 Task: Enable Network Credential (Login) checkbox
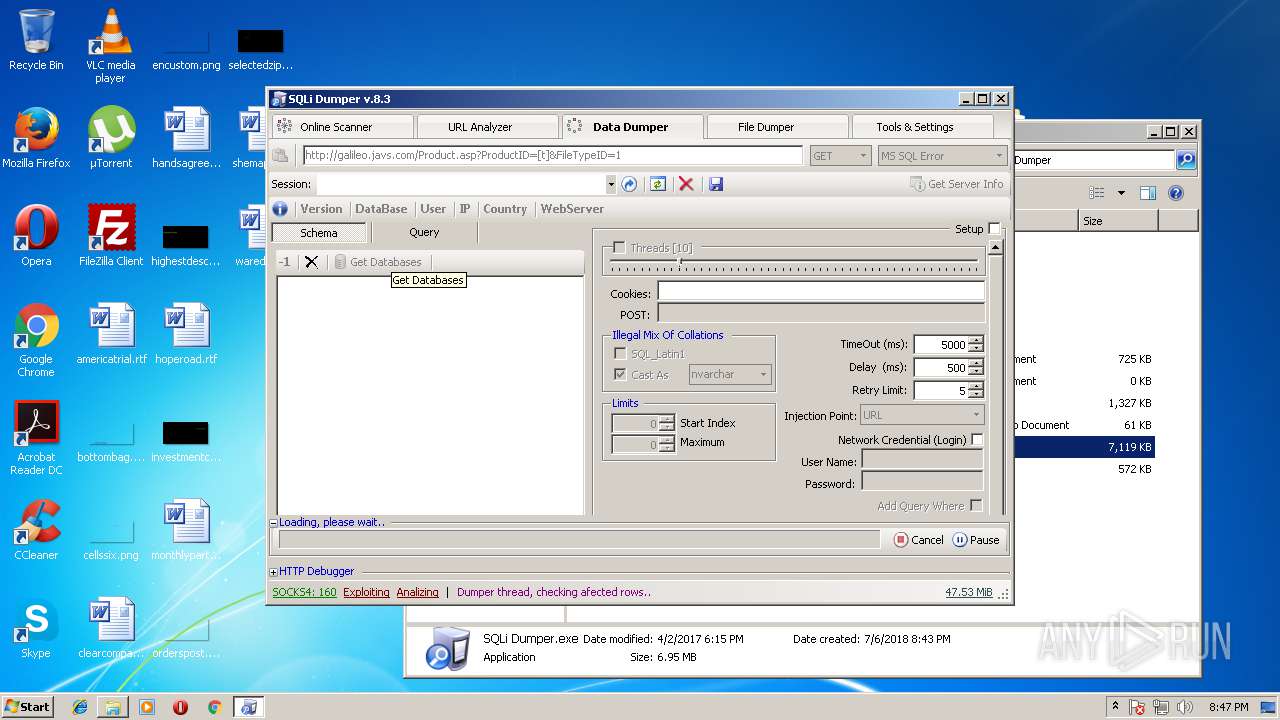977,440
